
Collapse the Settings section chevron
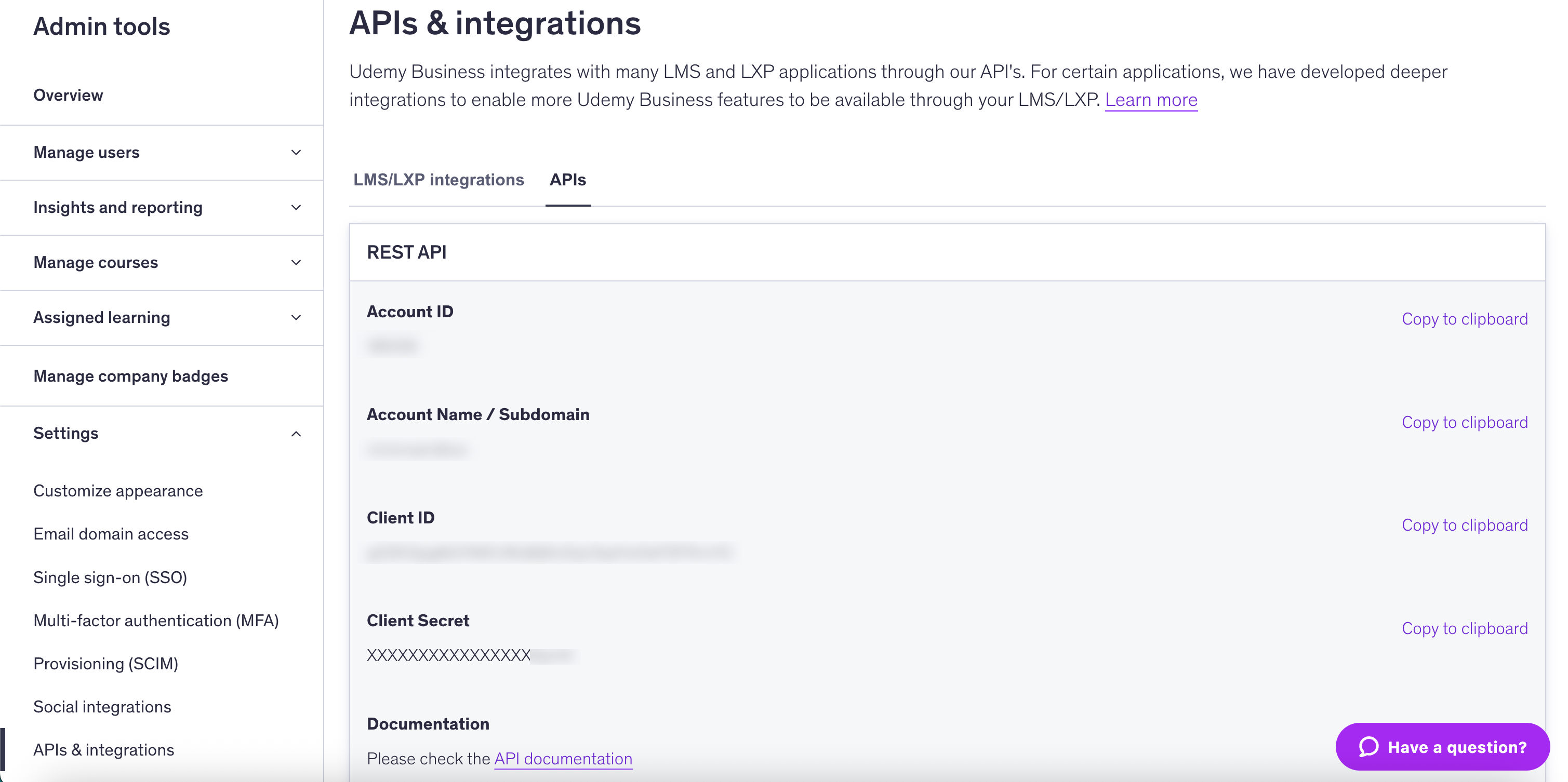tap(296, 434)
